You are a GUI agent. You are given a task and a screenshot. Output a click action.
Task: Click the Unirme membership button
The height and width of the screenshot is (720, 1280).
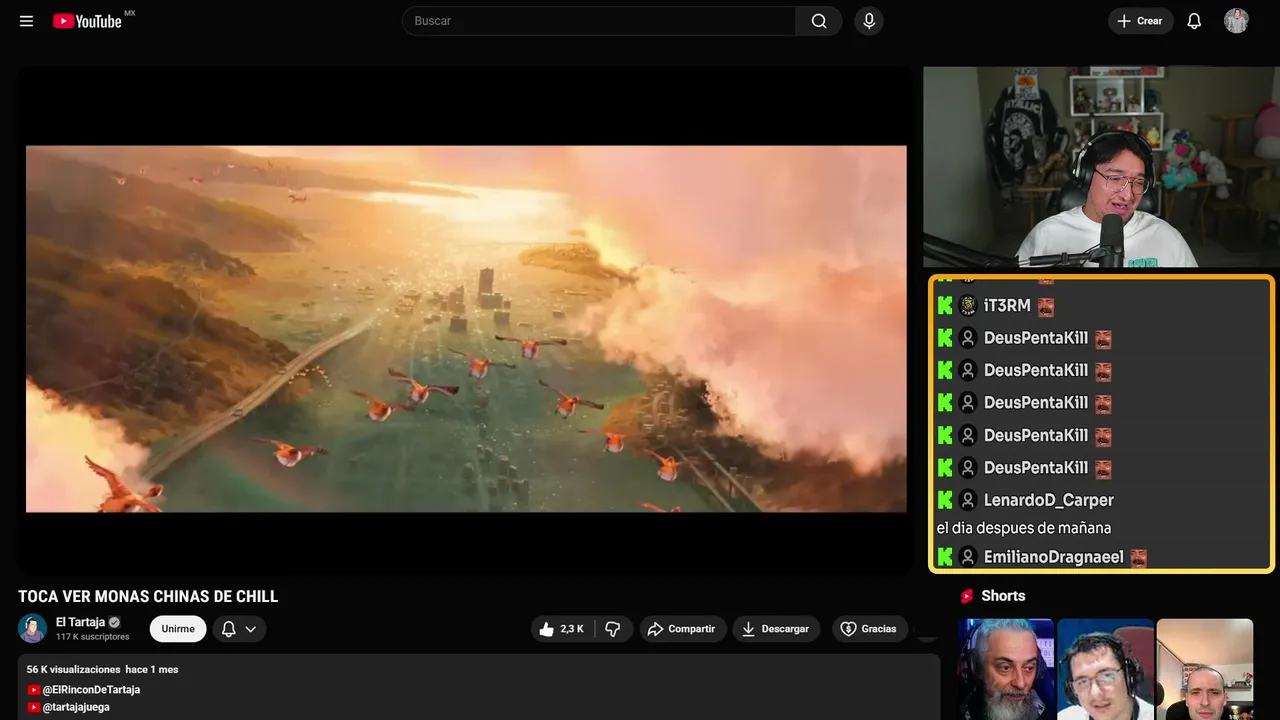(178, 629)
